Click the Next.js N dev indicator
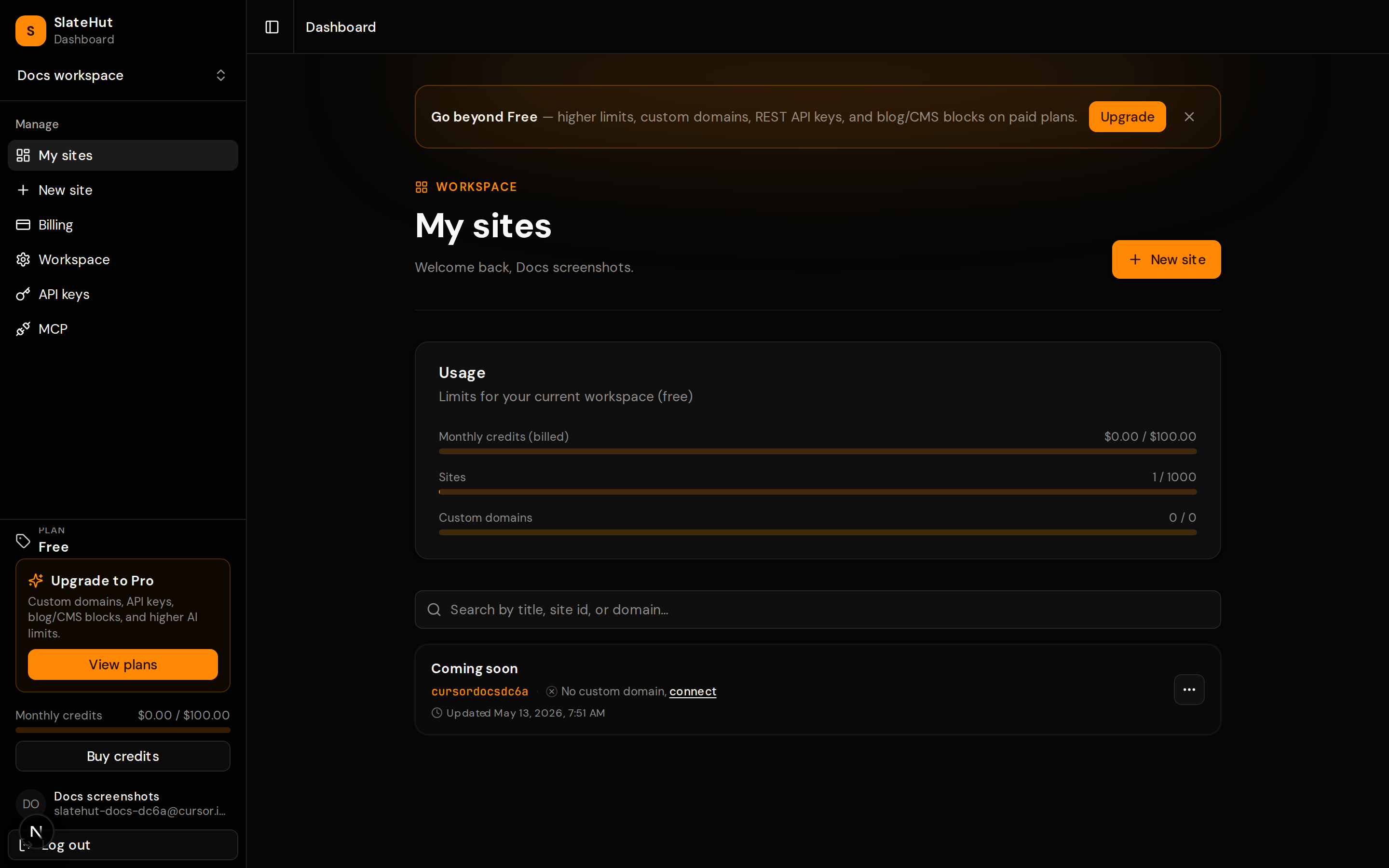This screenshot has height=868, width=1389. tap(36, 831)
